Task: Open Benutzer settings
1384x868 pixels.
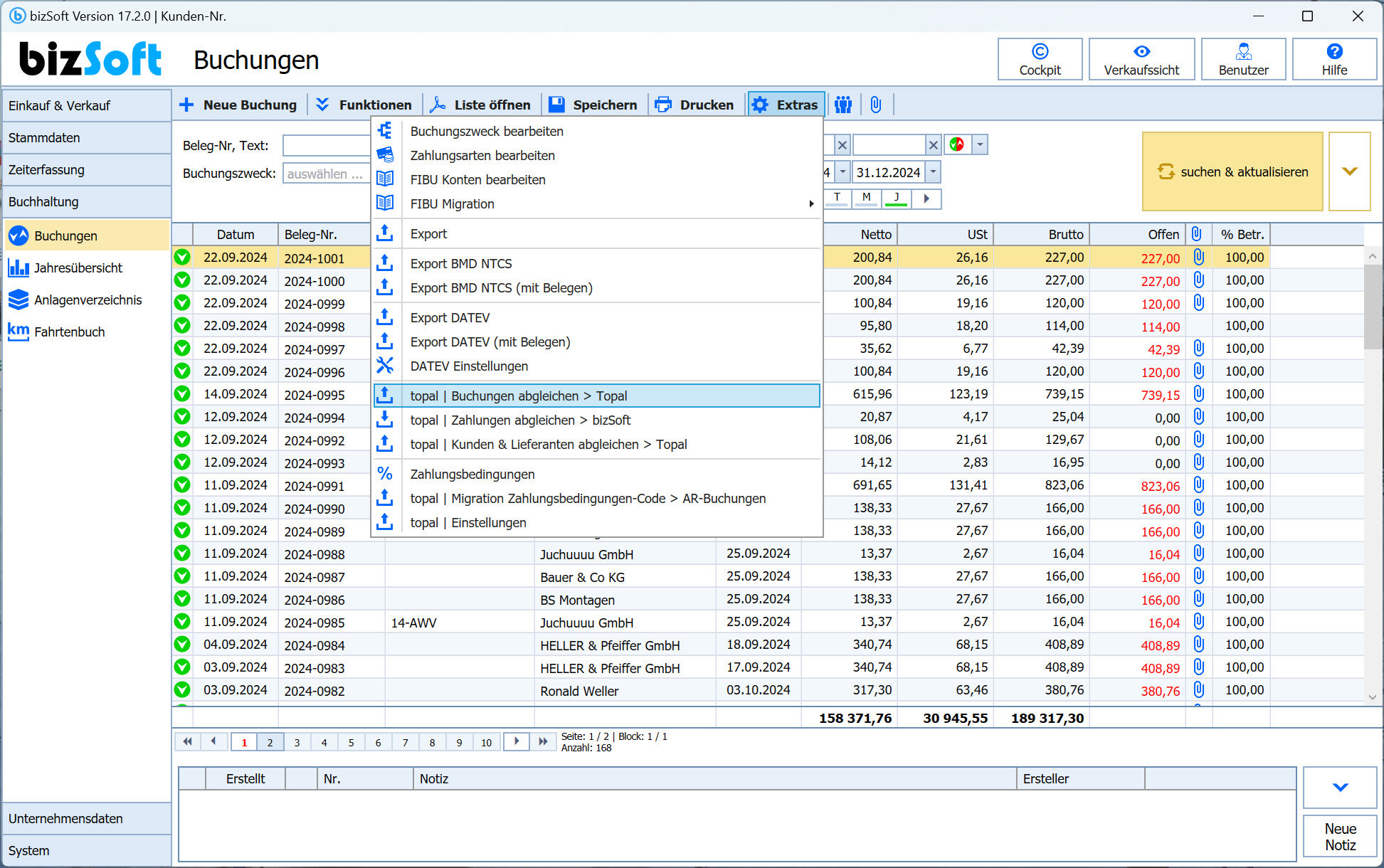Action: click(x=1243, y=59)
